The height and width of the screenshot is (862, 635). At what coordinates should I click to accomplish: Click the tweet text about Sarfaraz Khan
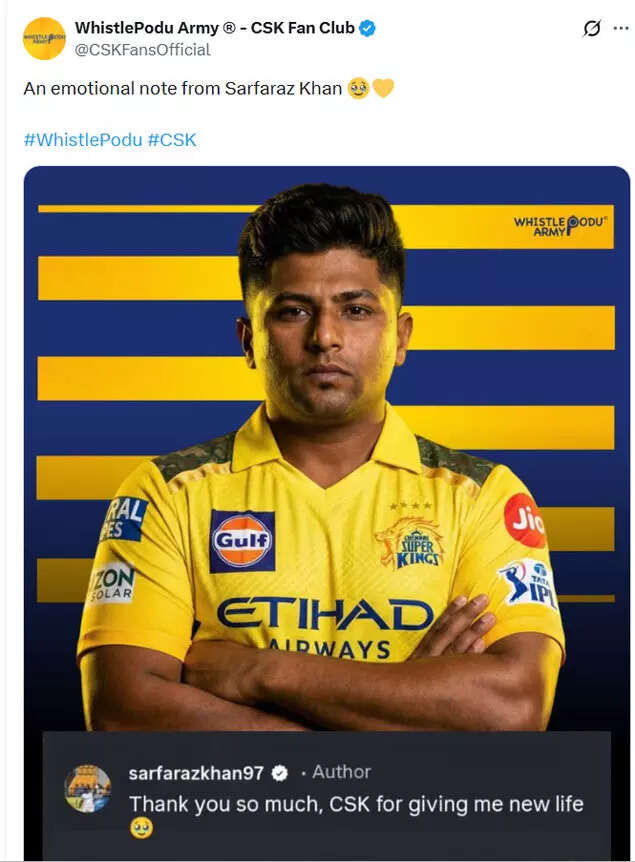pyautogui.click(x=183, y=88)
